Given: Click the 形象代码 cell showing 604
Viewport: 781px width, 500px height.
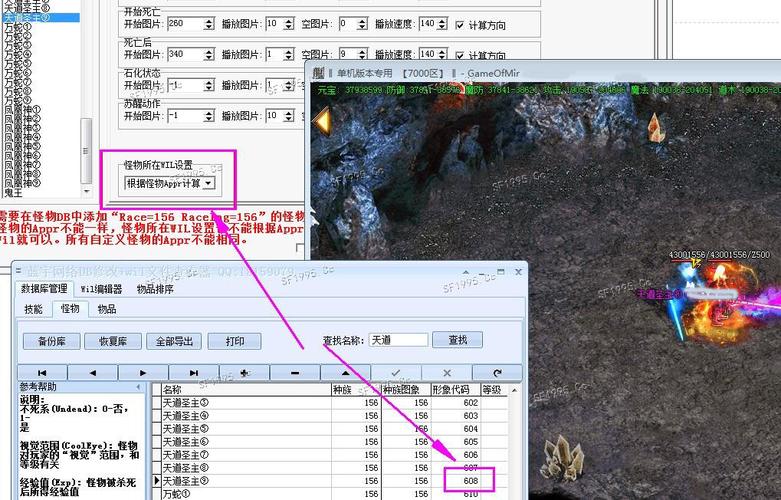Looking at the screenshot, I should point(455,429).
